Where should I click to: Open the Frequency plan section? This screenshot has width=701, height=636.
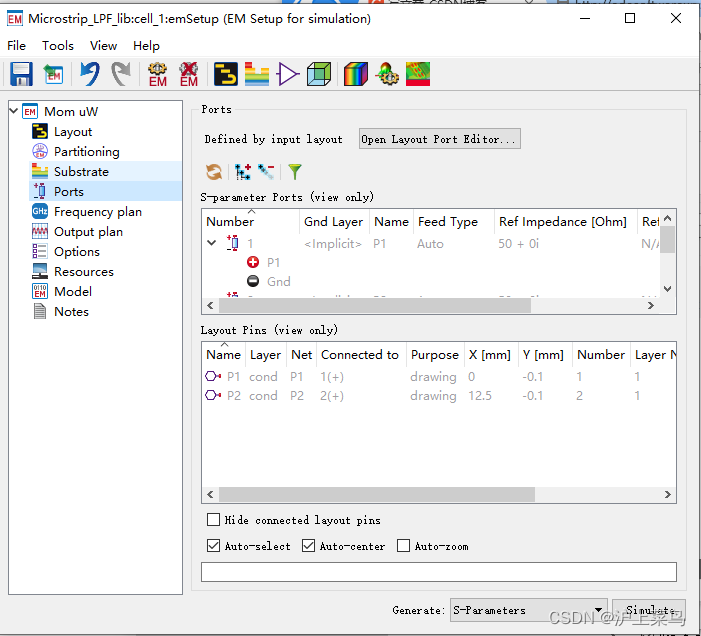[x=98, y=211]
